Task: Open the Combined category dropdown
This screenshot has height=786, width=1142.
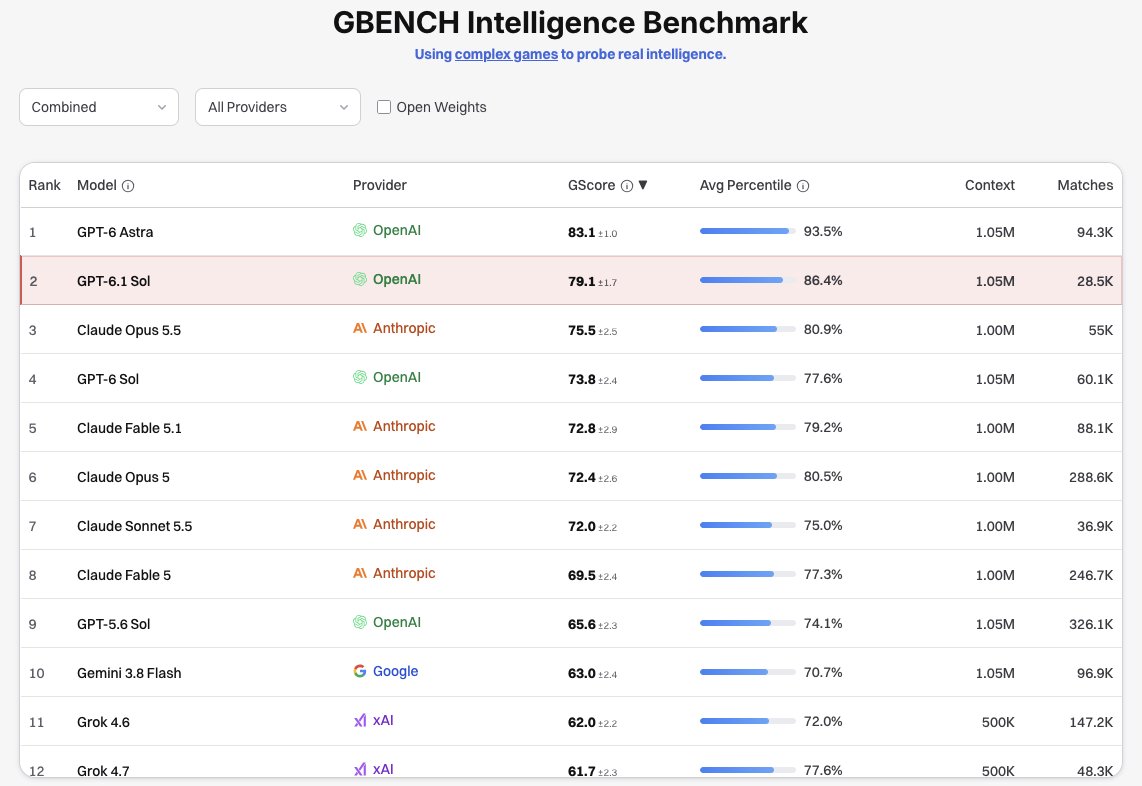Action: [x=99, y=107]
